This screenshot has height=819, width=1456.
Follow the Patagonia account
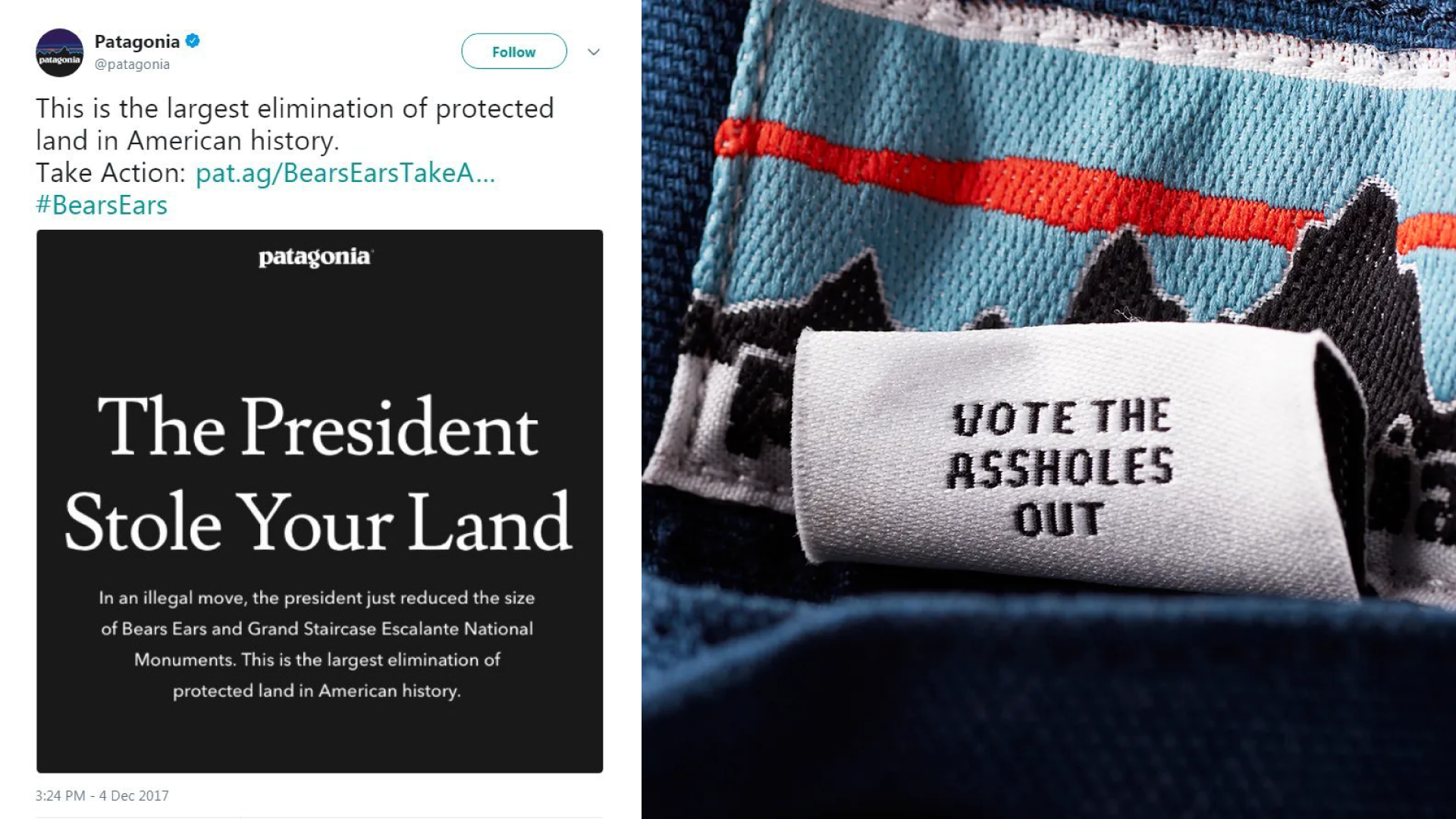pos(513,52)
